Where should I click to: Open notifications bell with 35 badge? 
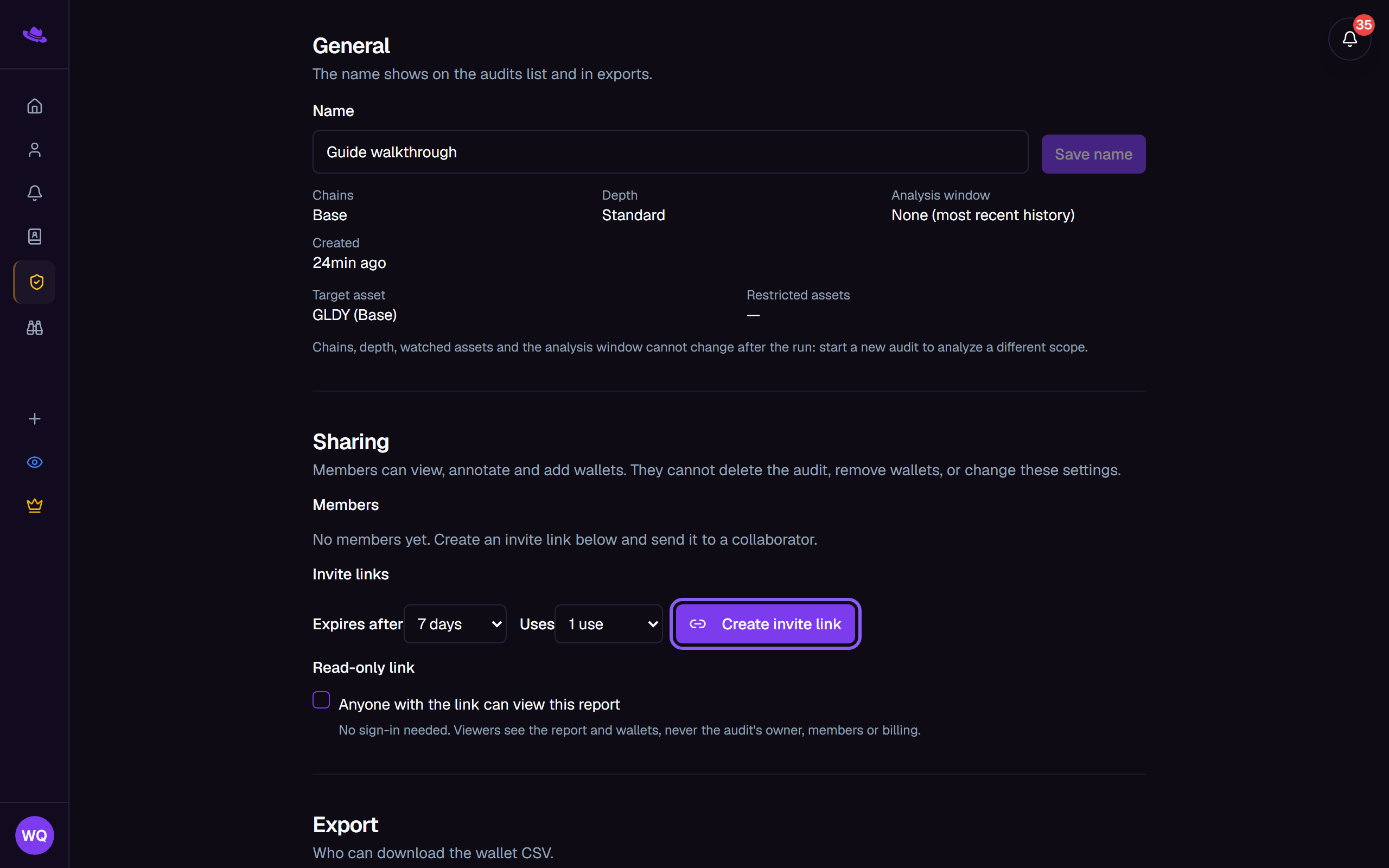[1349, 39]
